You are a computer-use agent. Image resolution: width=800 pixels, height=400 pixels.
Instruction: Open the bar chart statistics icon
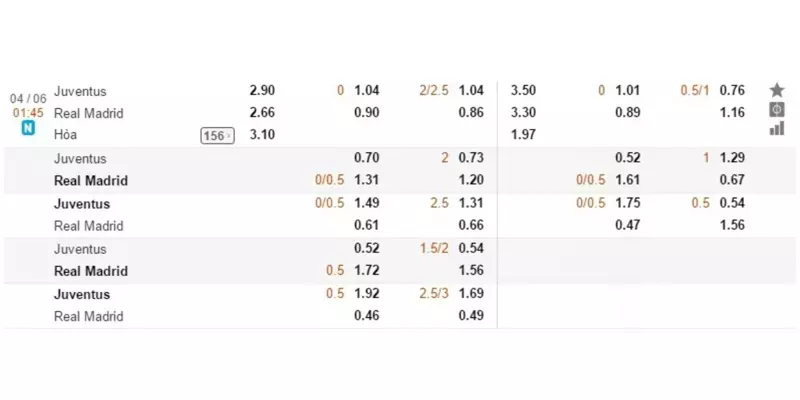[777, 129]
